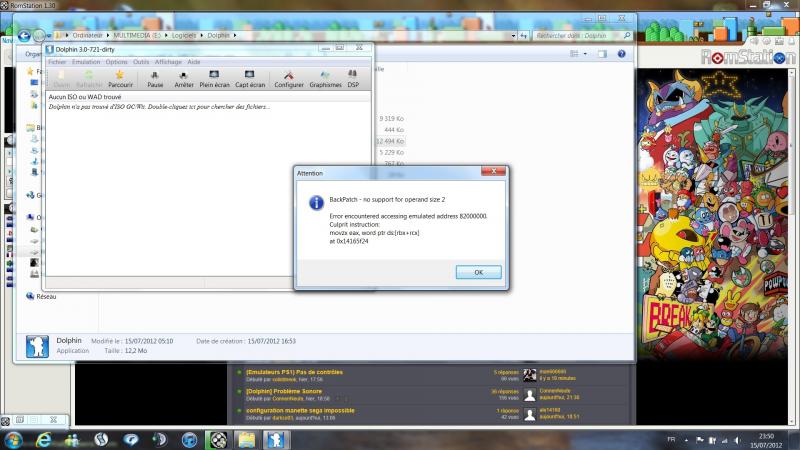This screenshot has width=800, height=450.
Task: Click the Dolphin application icon in details pane
Action: pyautogui.click(x=37, y=346)
